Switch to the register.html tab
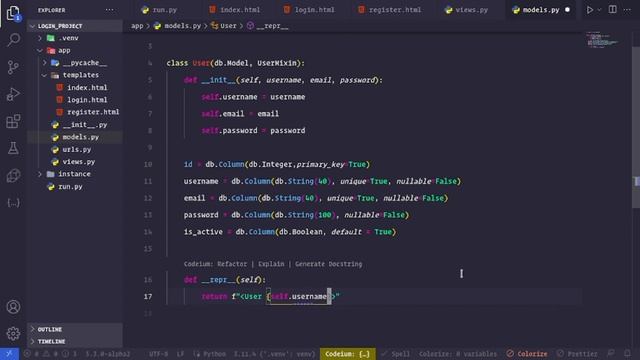The width and height of the screenshot is (640, 360). [390, 10]
